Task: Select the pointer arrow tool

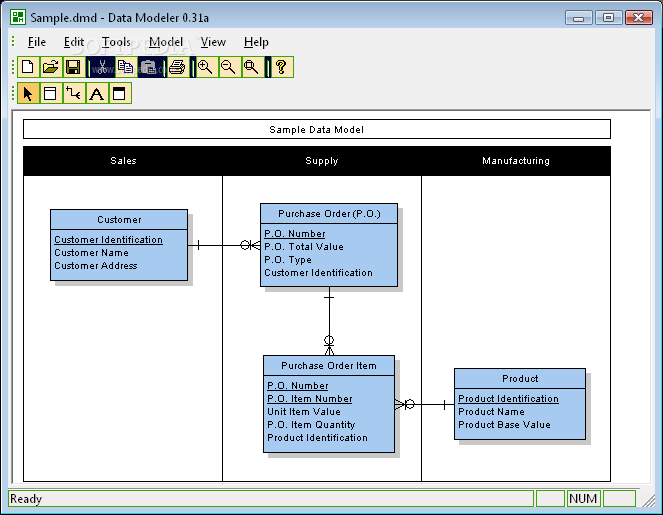Action: pyautogui.click(x=28, y=93)
